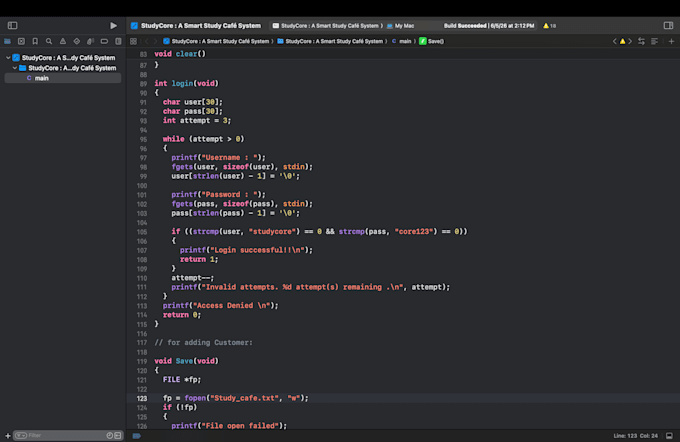
Task: Open the project breadcrumb in jump bar
Action: coord(216,41)
